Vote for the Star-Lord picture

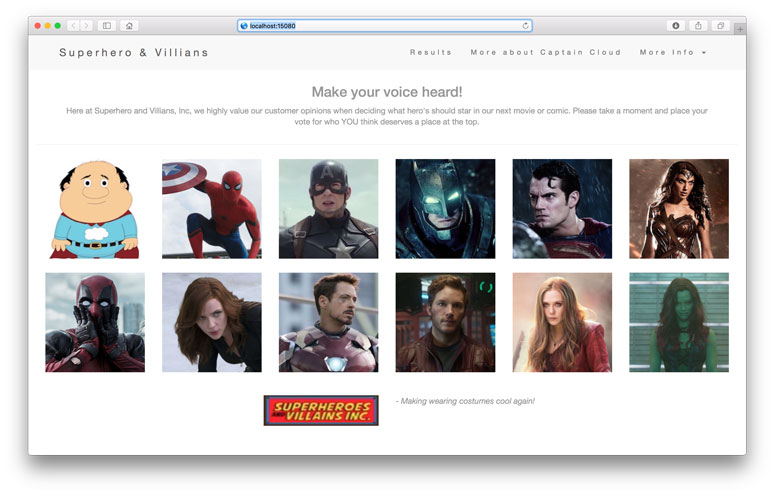tap(445, 322)
